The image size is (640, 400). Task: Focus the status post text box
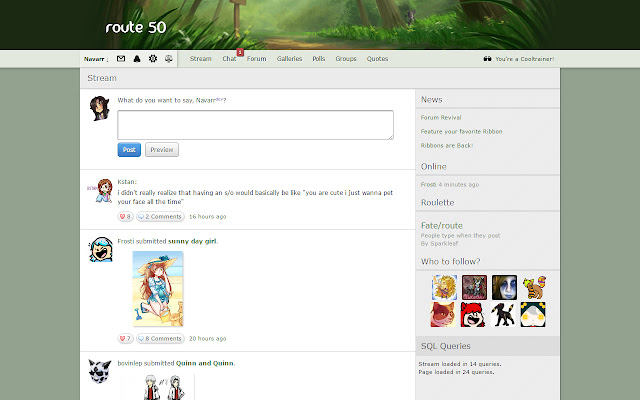click(x=256, y=125)
